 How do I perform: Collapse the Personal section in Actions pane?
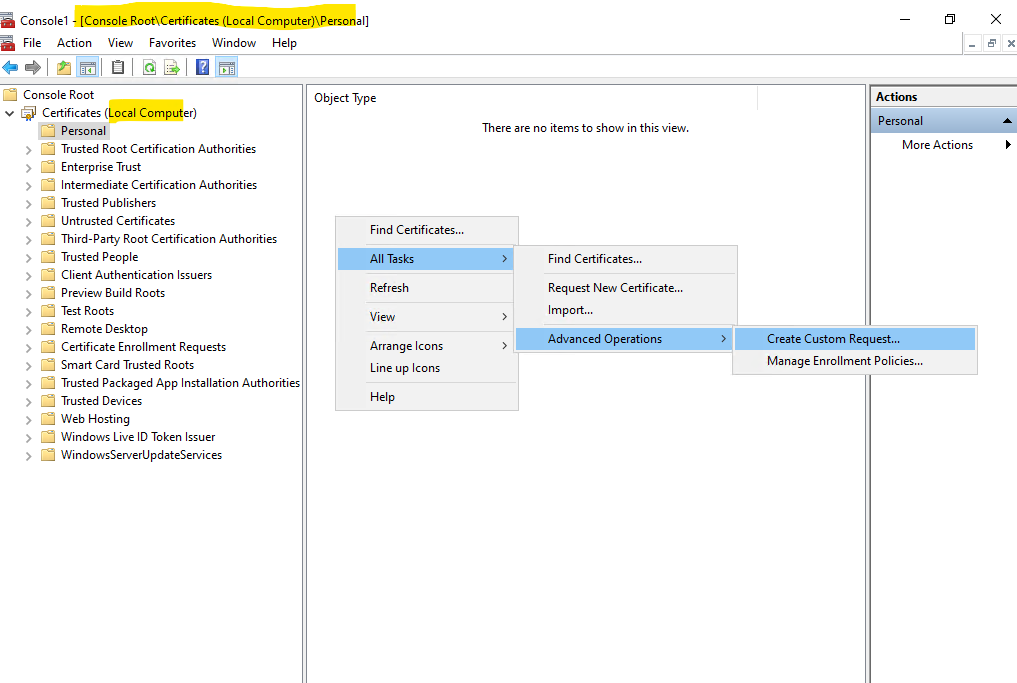(1007, 121)
